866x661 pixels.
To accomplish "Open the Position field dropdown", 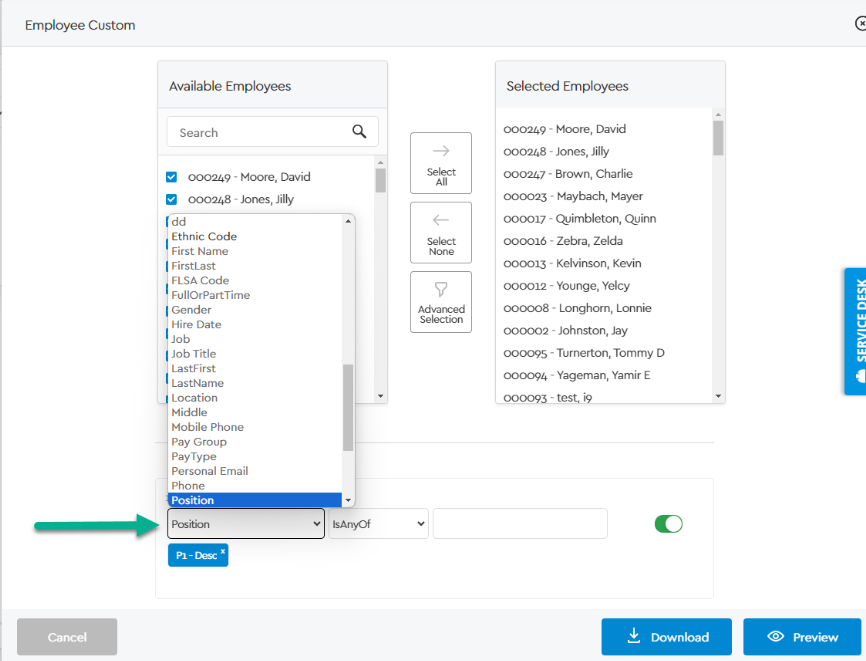I will point(246,524).
